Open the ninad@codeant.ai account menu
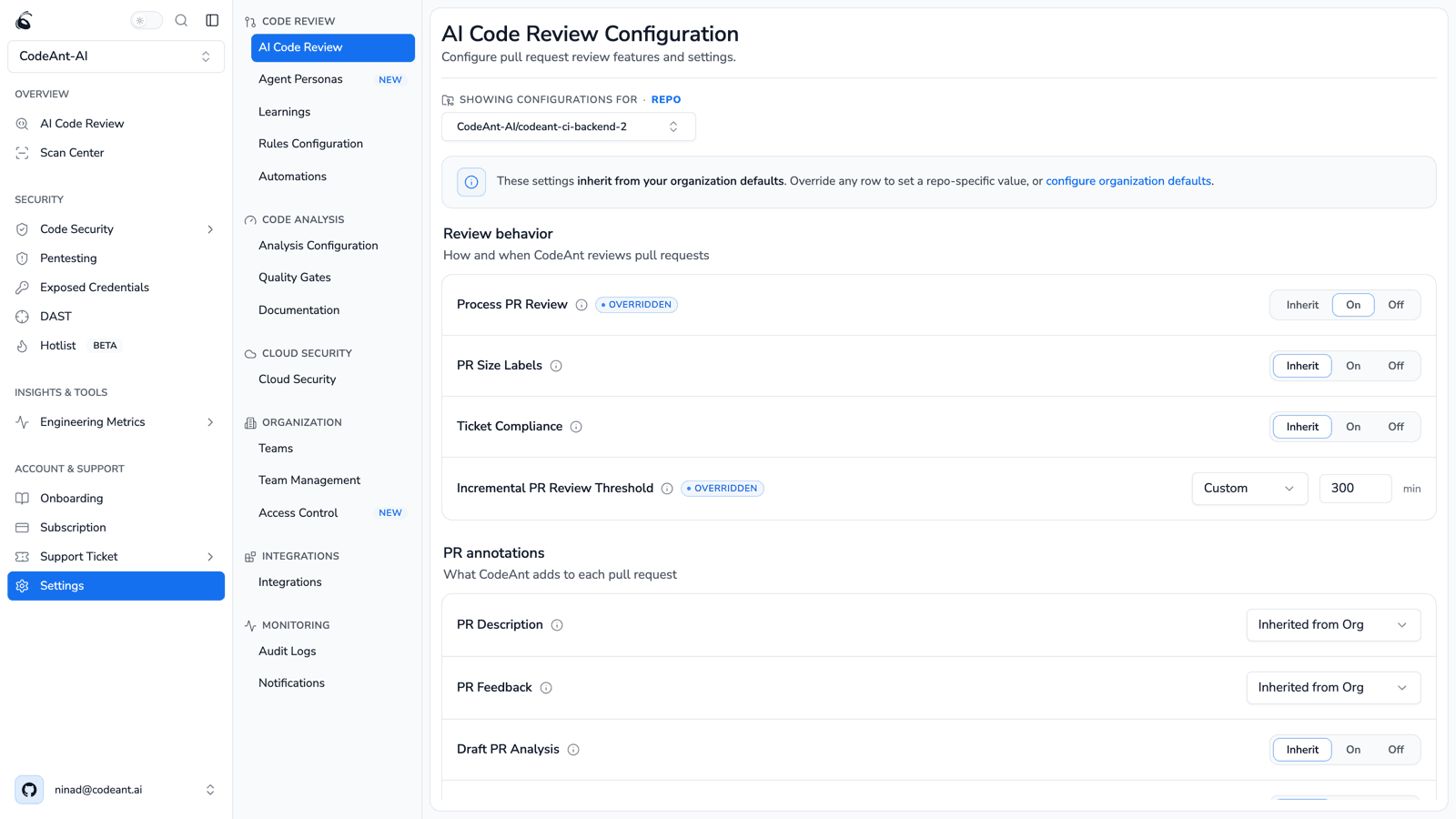The height and width of the screenshot is (819, 1456). pyautogui.click(x=116, y=790)
